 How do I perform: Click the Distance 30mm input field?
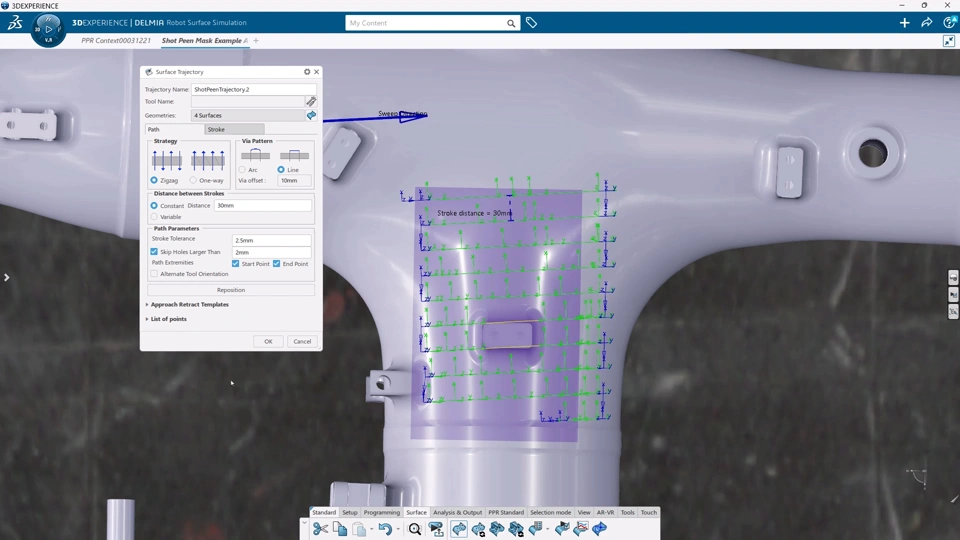pyautogui.click(x=263, y=205)
